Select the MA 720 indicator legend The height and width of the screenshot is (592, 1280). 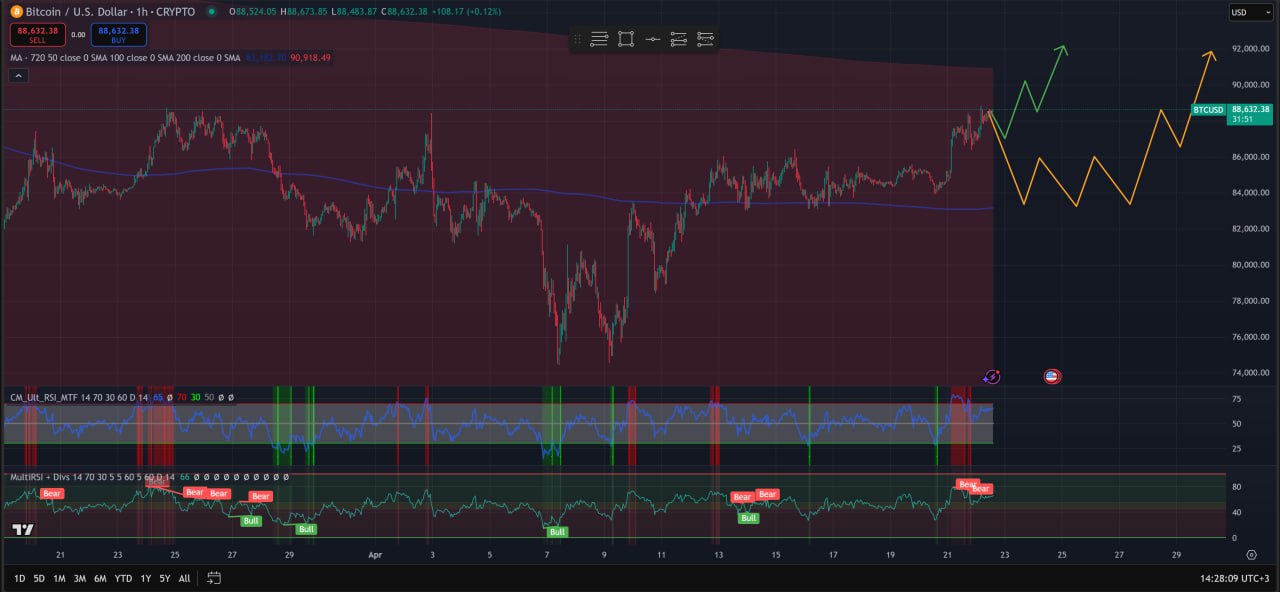coord(125,58)
